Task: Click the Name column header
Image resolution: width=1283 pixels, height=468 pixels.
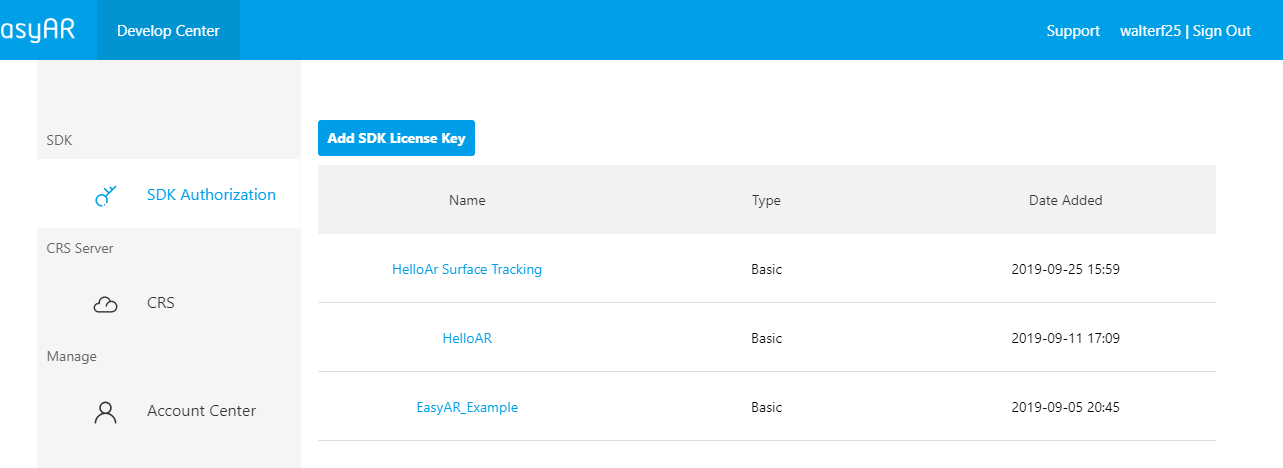Action: click(467, 200)
